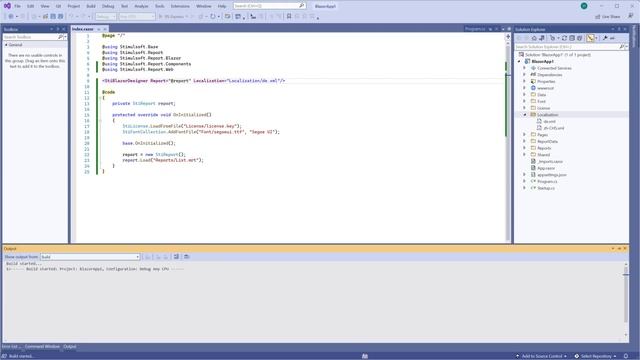Start debugging with IIS Express
The image size is (640, 360).
point(173,16)
